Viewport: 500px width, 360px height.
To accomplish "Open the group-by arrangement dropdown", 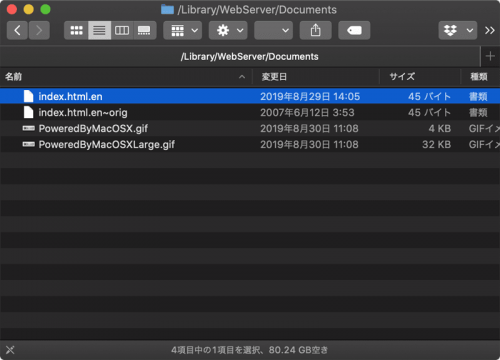I will 183,30.
